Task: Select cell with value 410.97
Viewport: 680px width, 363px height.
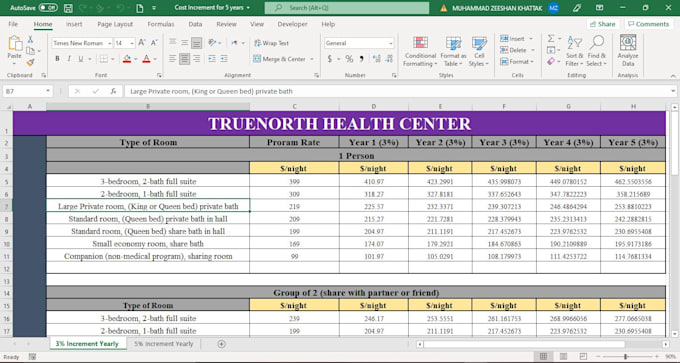Action: [x=373, y=182]
